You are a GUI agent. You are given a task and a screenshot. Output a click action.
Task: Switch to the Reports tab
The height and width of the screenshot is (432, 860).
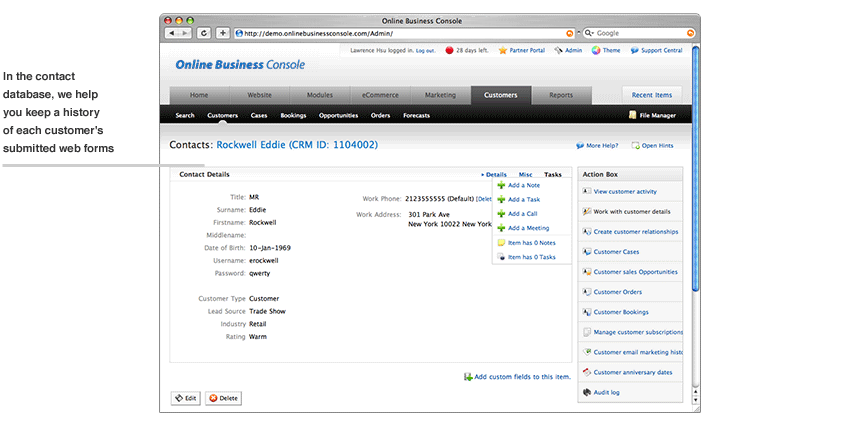click(x=560, y=95)
